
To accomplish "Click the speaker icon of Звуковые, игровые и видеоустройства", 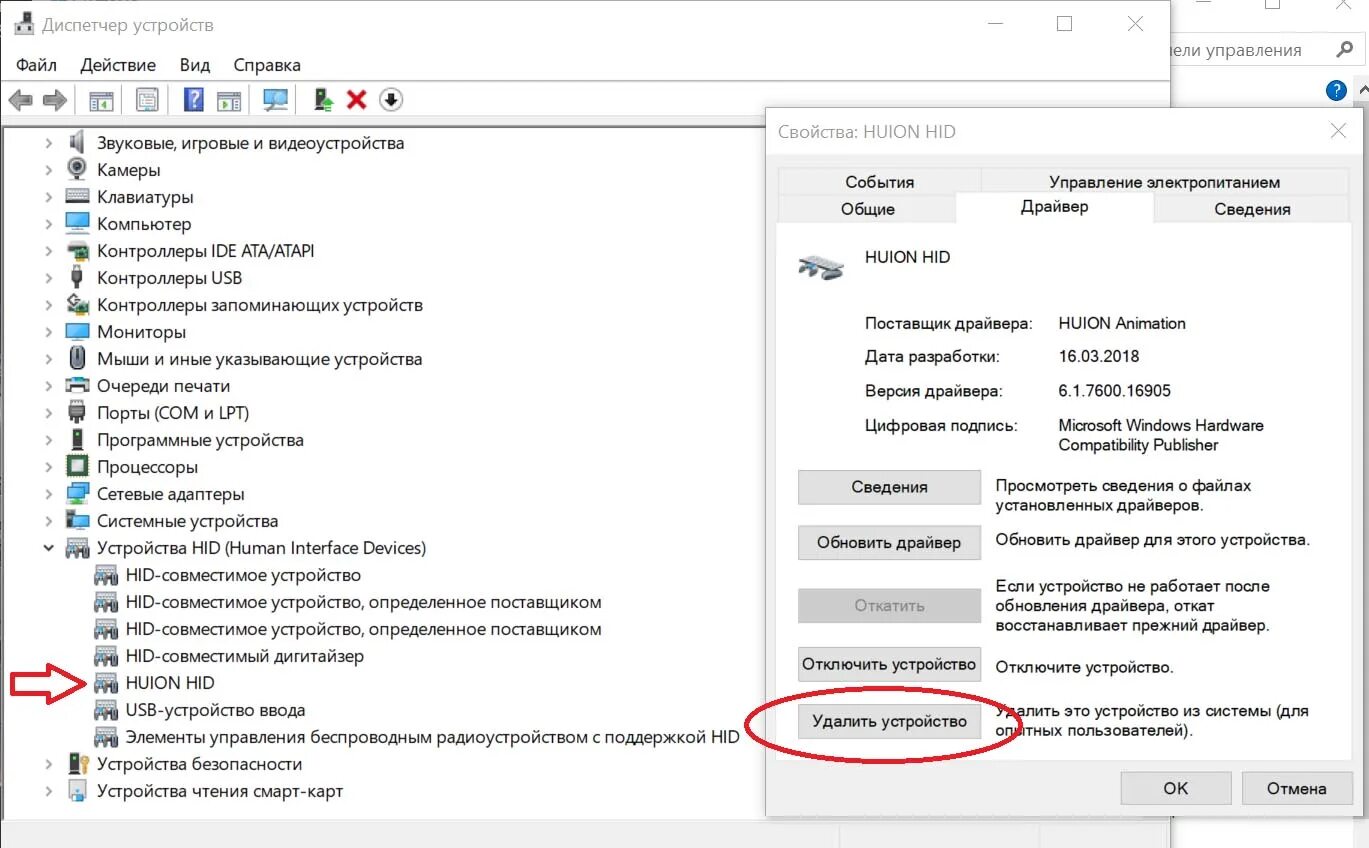I will (x=77, y=143).
